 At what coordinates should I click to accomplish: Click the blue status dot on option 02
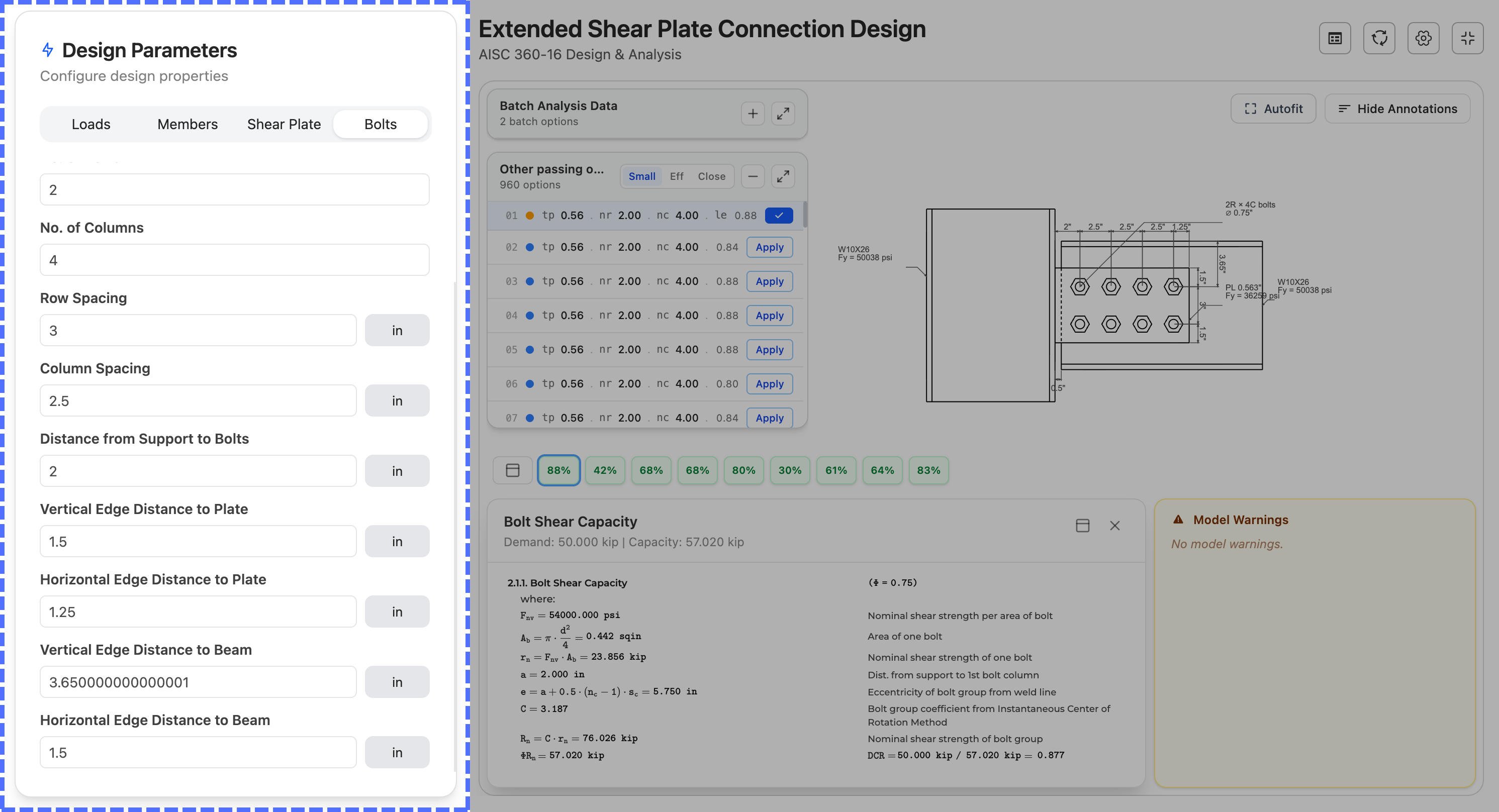529,247
